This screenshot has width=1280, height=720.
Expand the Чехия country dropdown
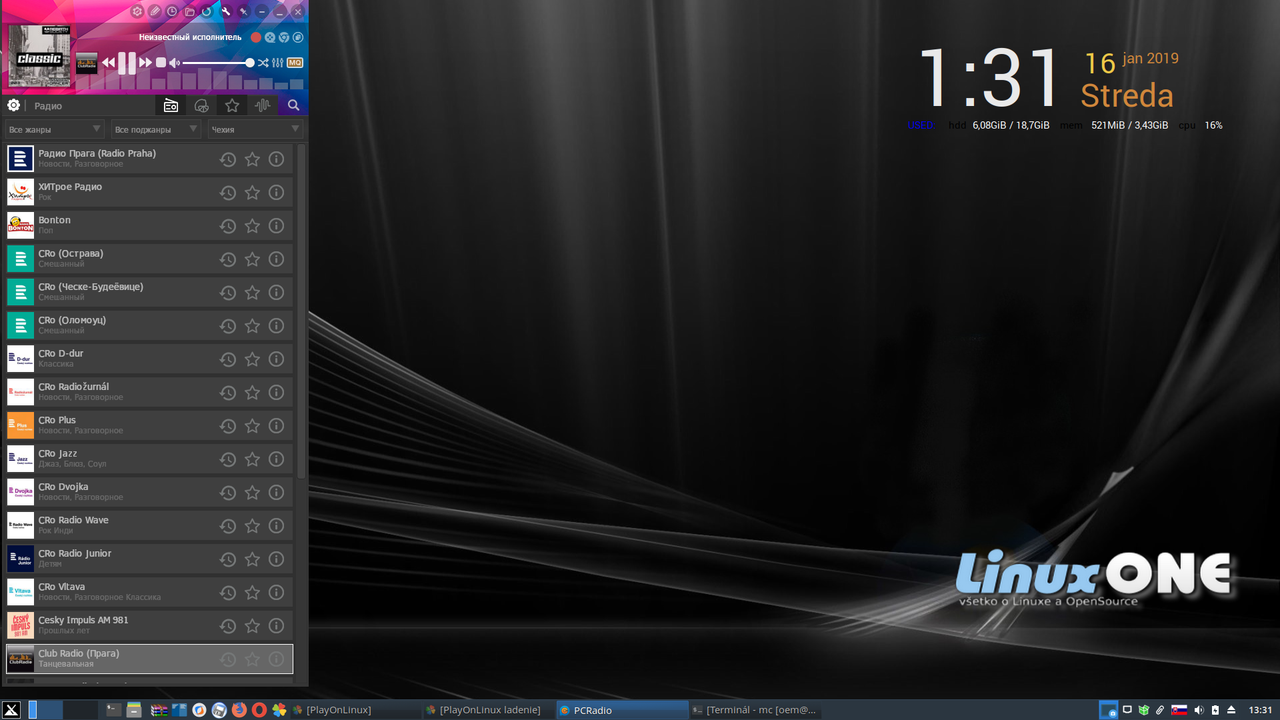(255, 129)
